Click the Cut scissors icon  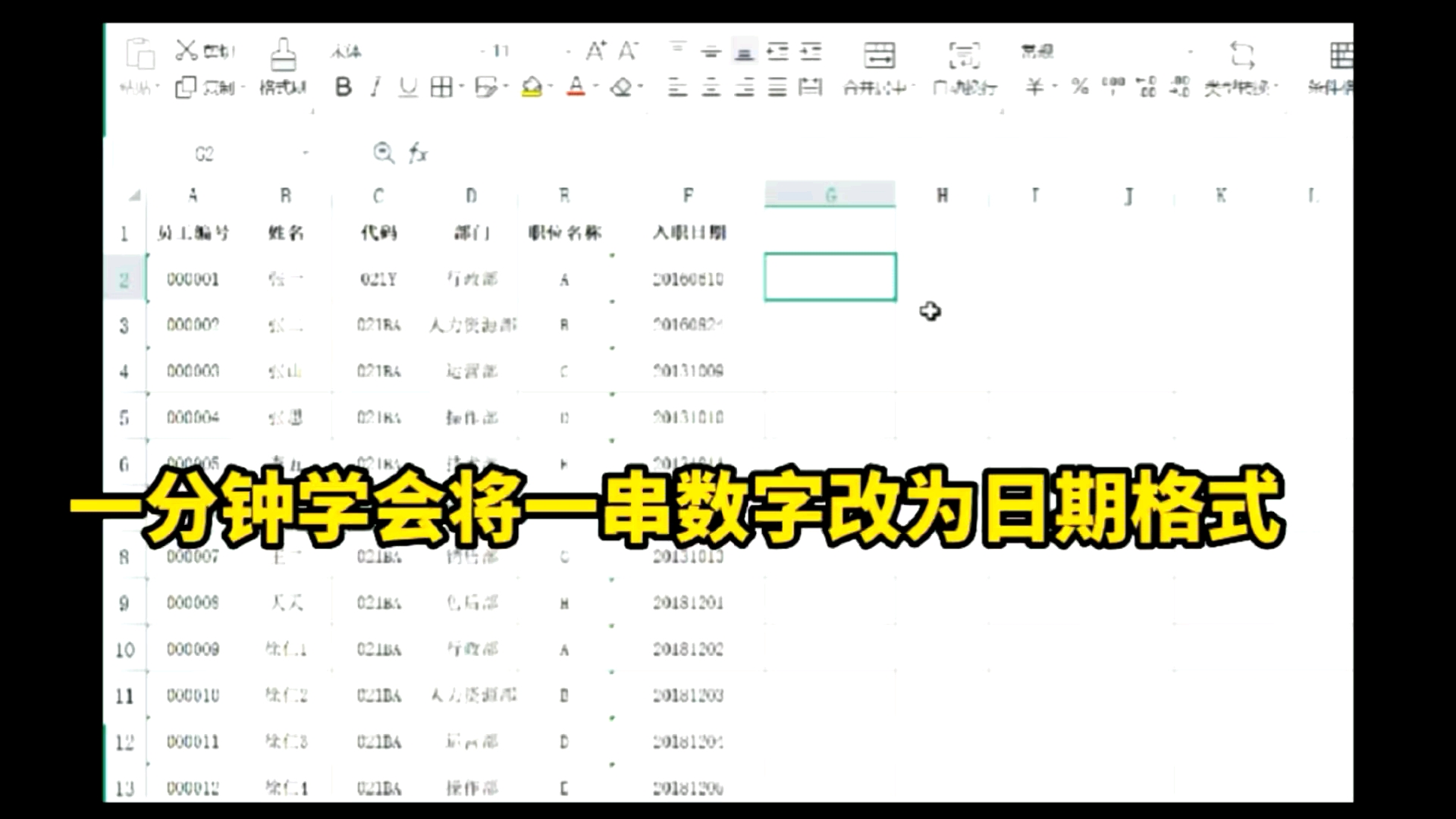187,50
